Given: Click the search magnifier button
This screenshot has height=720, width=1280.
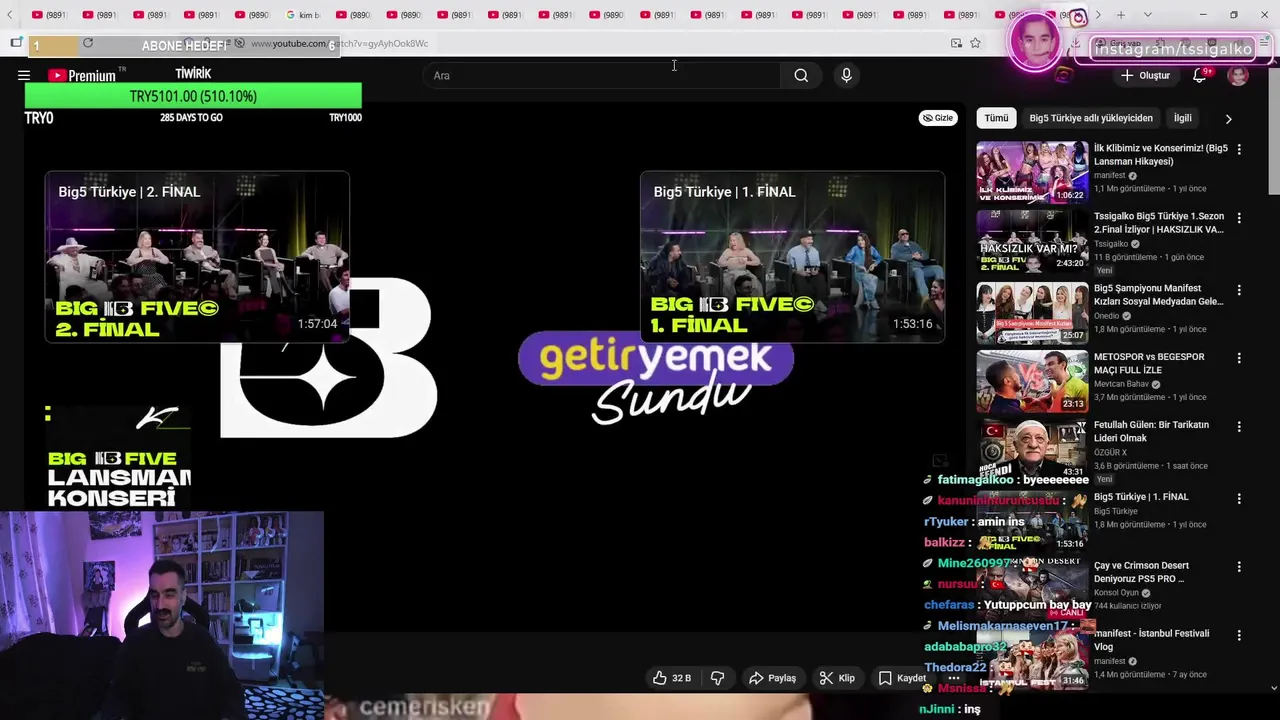Looking at the screenshot, I should 801,75.
